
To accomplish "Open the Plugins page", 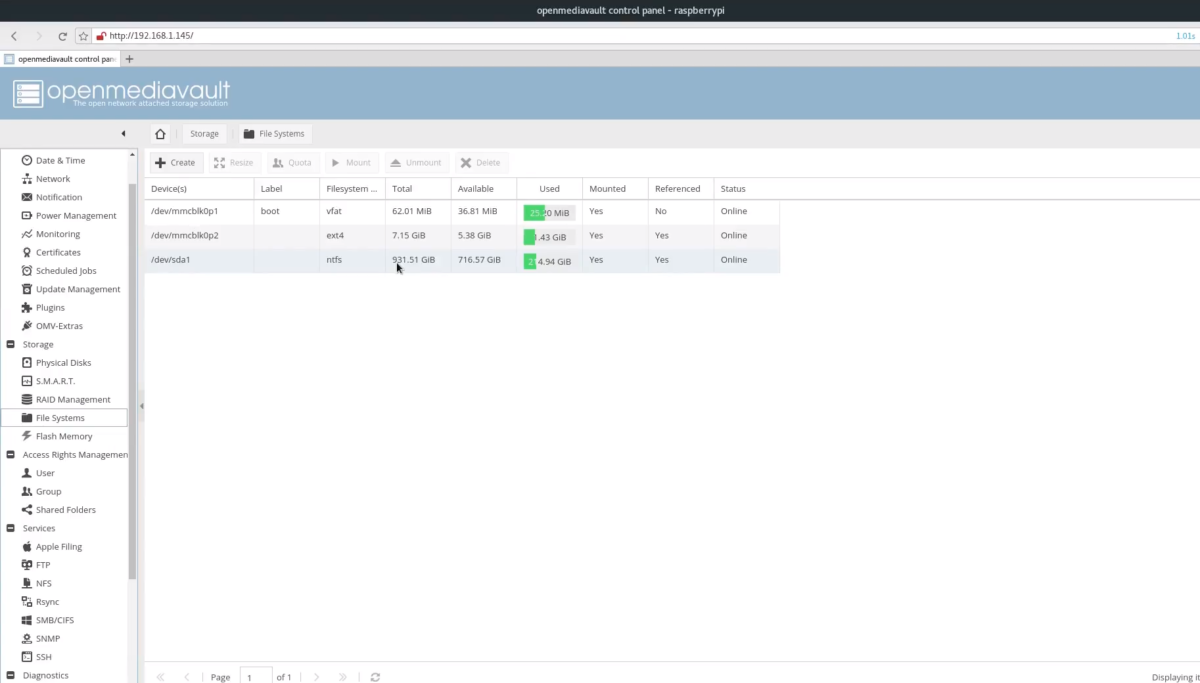I will coord(50,308).
